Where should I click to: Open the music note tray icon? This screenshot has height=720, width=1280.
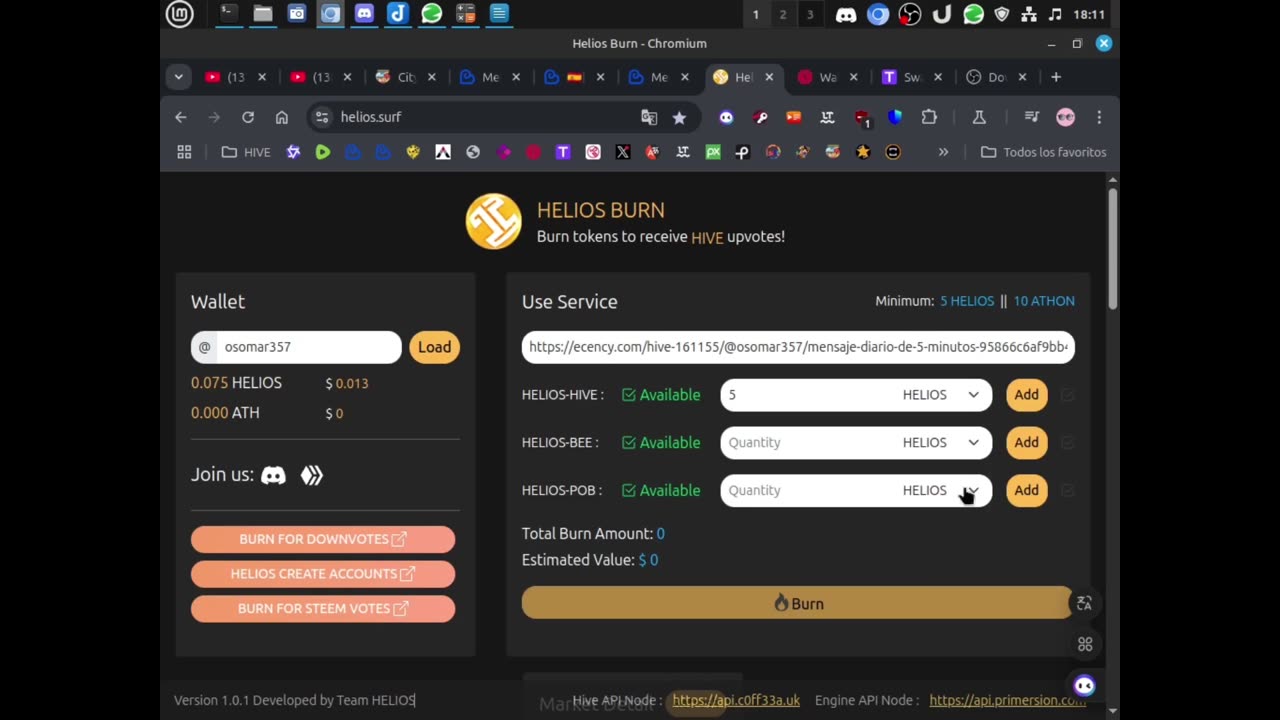(x=1055, y=14)
